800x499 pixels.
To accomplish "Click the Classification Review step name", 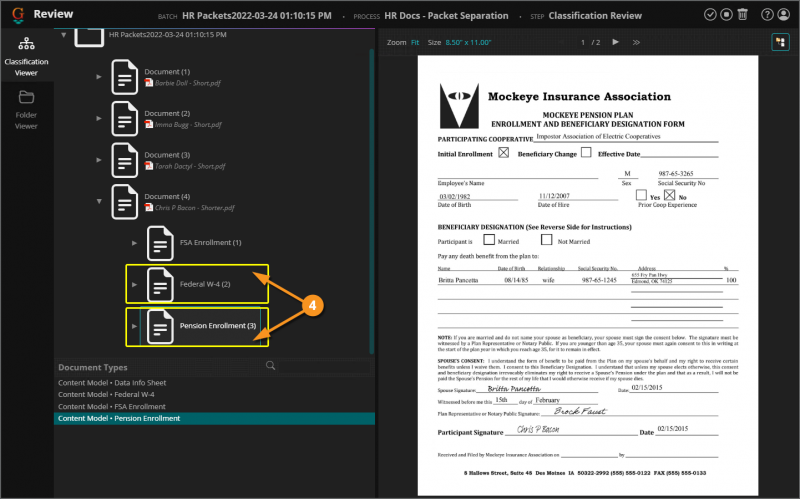I will (x=595, y=16).
